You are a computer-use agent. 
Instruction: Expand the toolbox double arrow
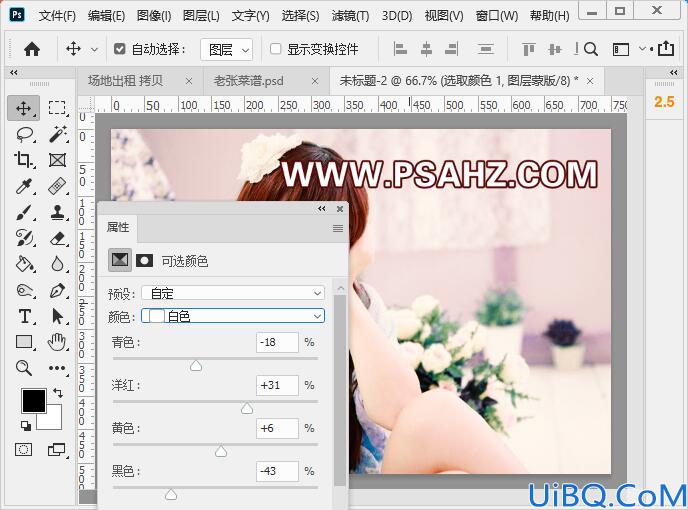[14, 72]
